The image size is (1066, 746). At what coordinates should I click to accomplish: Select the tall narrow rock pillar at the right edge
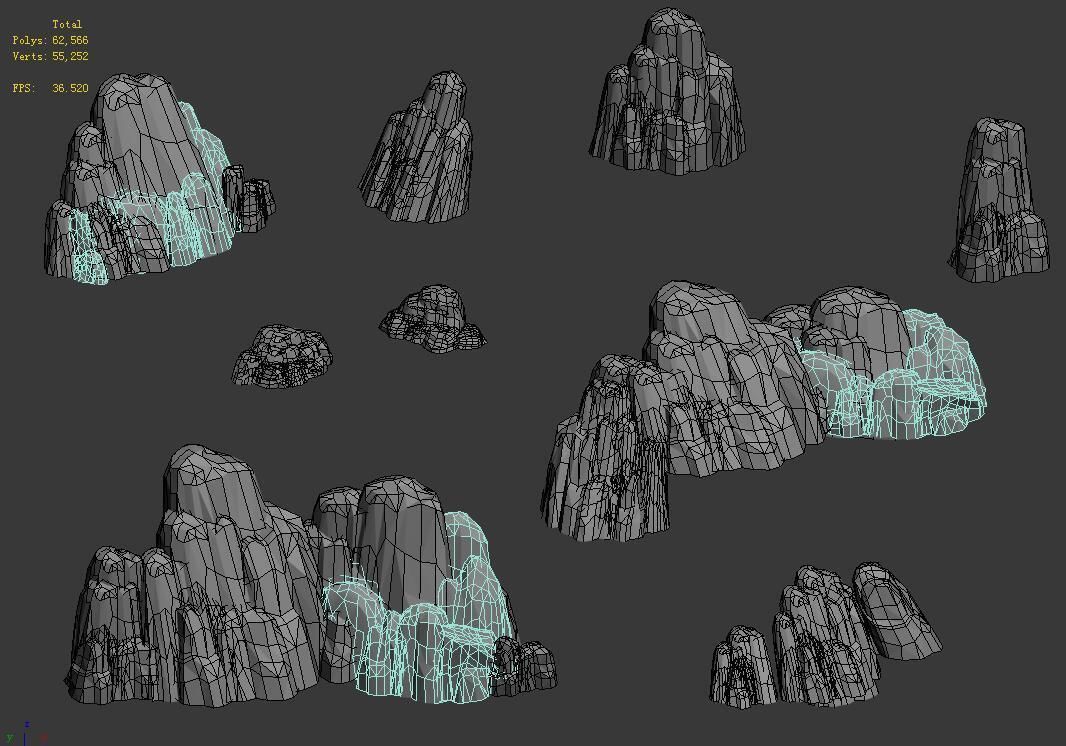[998, 201]
